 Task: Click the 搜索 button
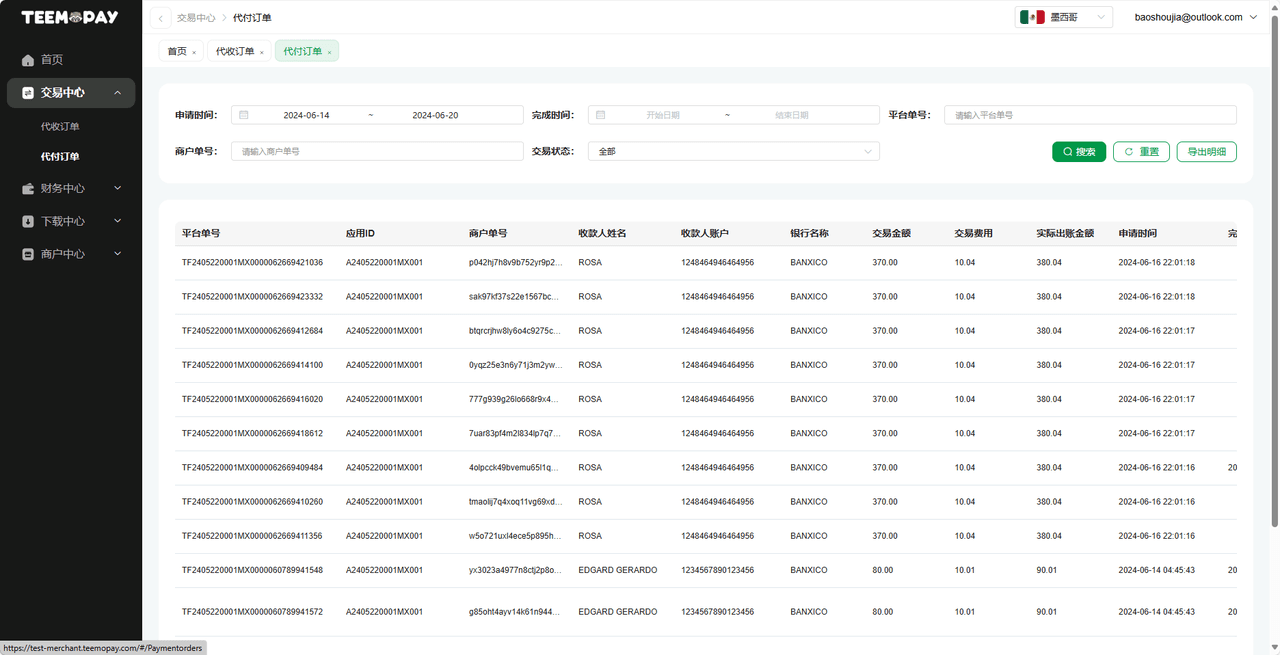click(1079, 152)
